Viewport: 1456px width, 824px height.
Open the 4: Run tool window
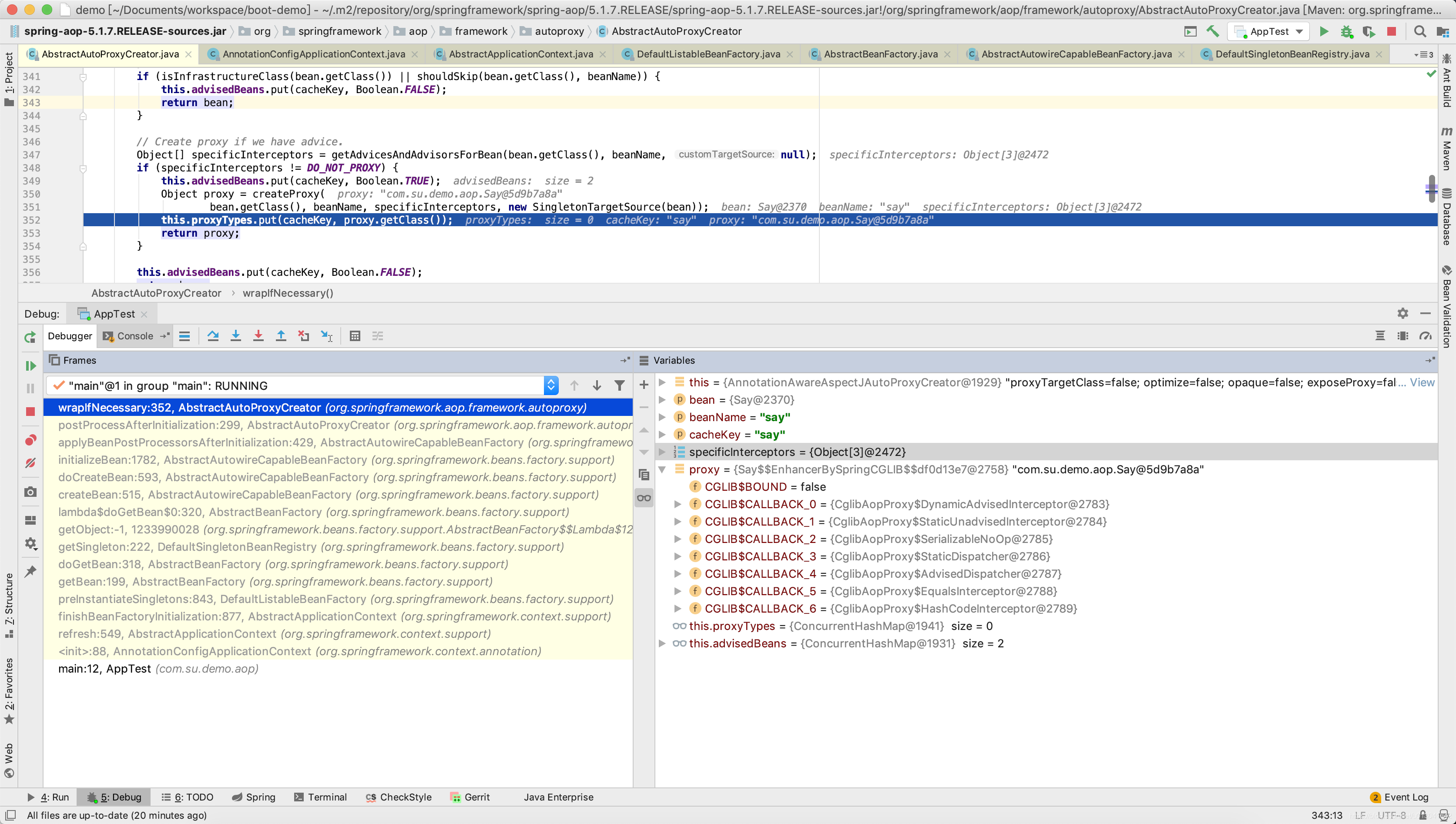click(48, 797)
